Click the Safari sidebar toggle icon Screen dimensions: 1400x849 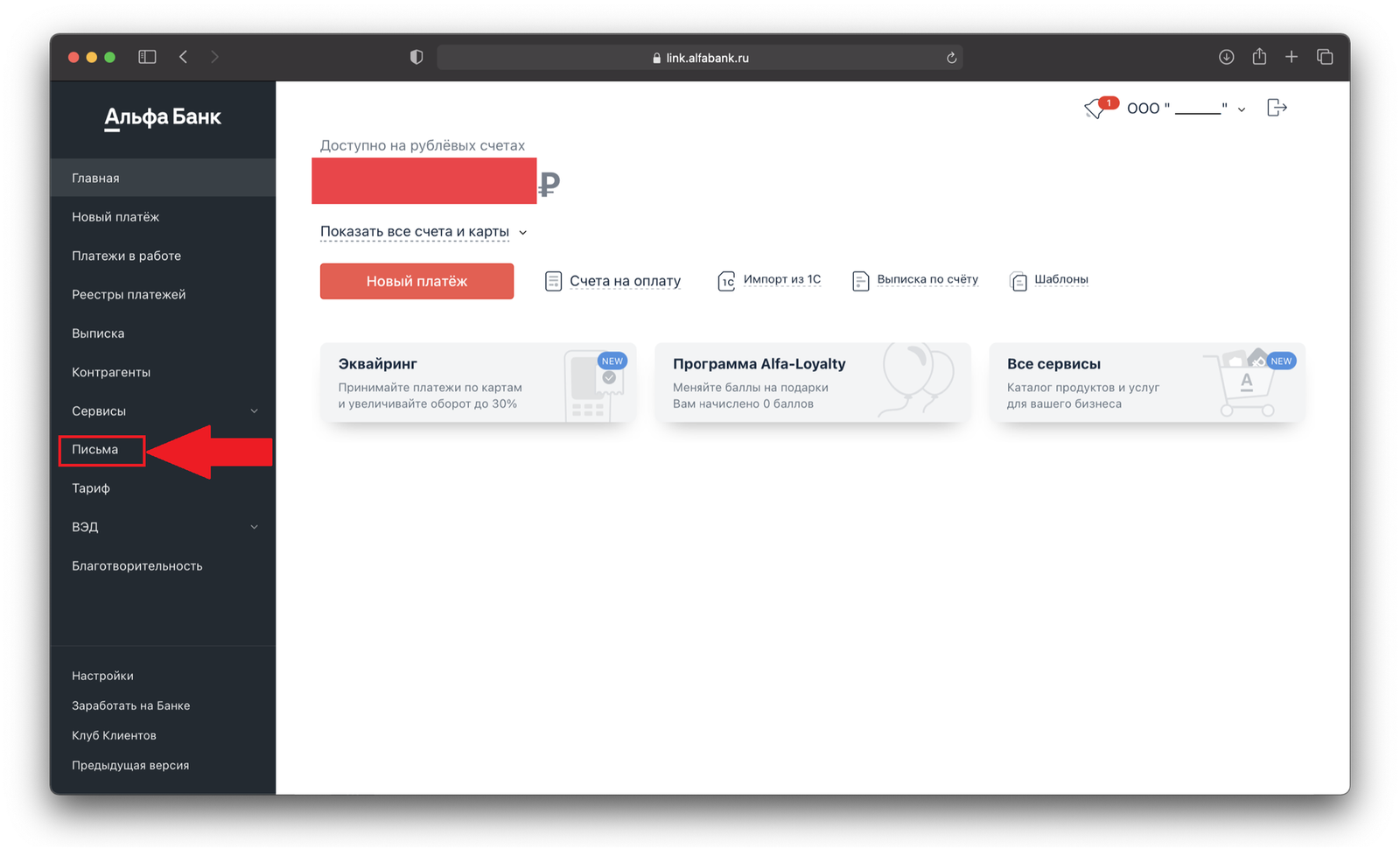pyautogui.click(x=147, y=57)
